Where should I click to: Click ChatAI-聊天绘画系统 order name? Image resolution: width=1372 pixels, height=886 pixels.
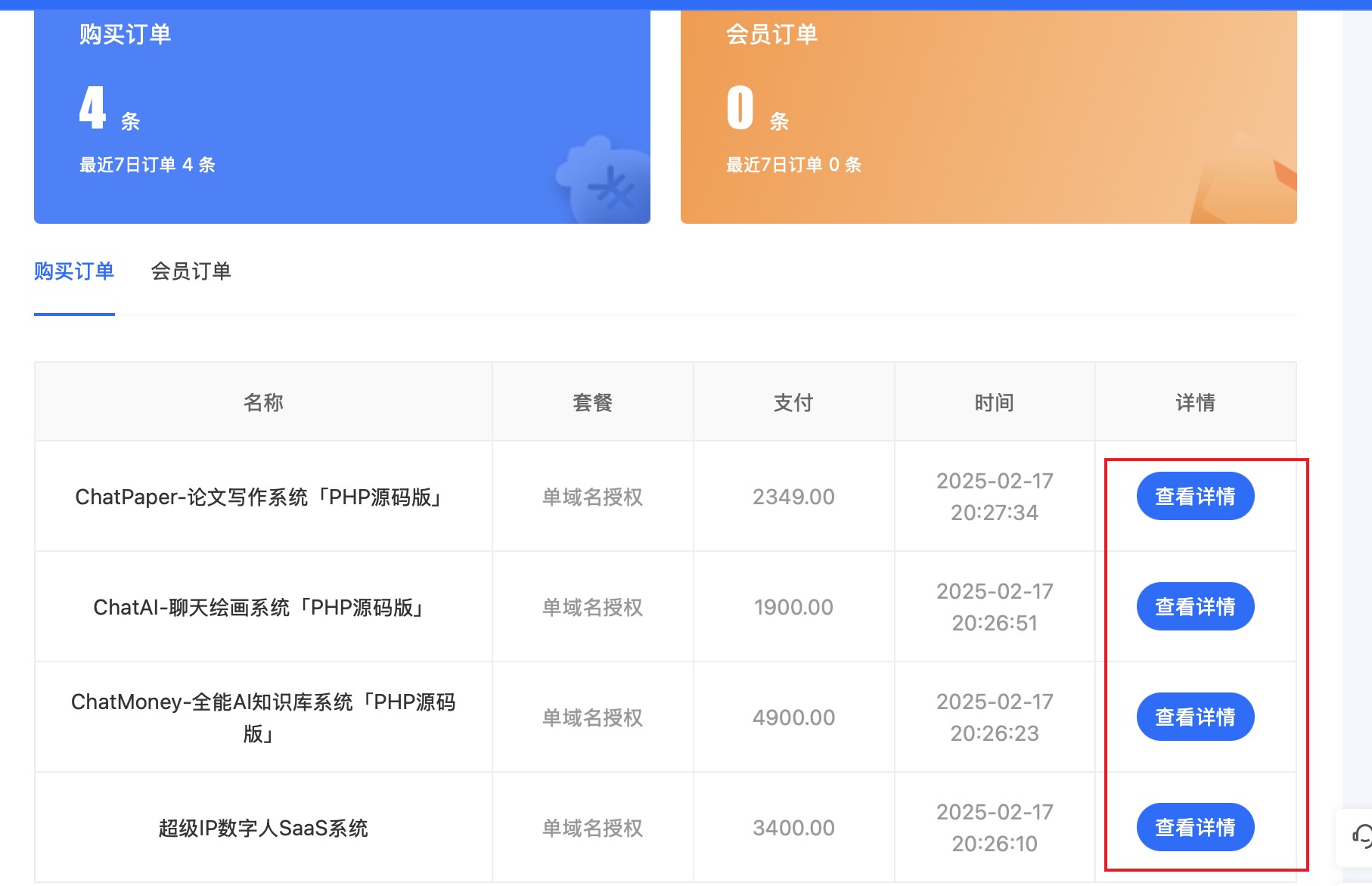click(259, 607)
